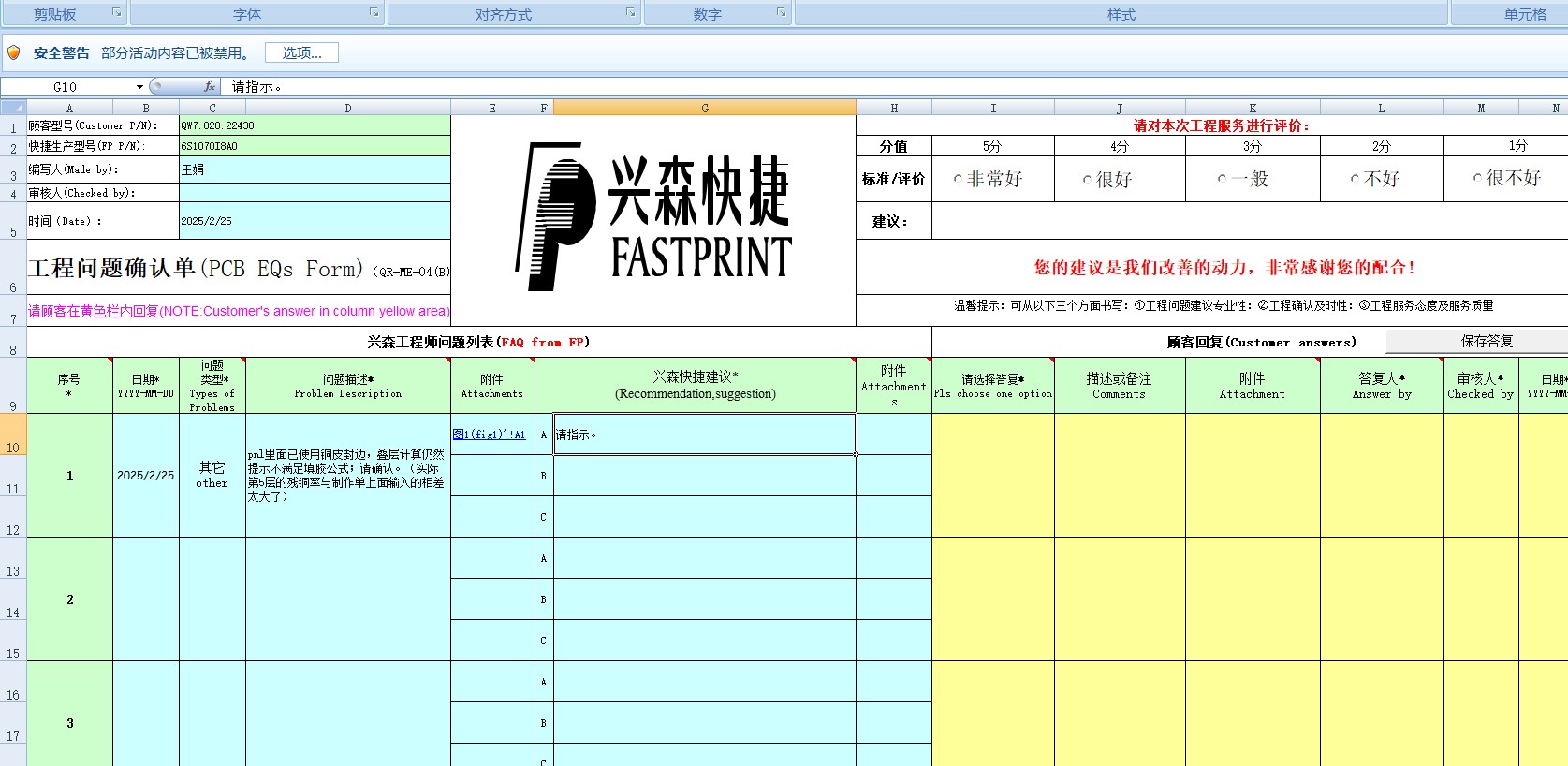The height and width of the screenshot is (766, 1568).
Task: Click the 请选择答复 column heading cell
Action: 993,385
